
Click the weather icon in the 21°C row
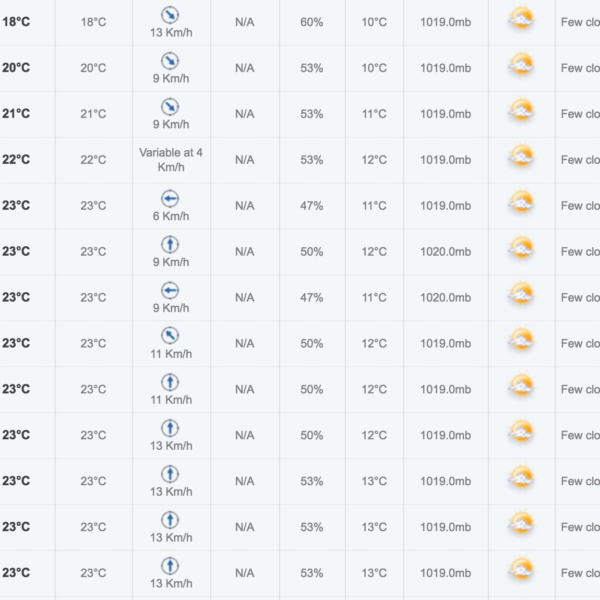click(521, 111)
